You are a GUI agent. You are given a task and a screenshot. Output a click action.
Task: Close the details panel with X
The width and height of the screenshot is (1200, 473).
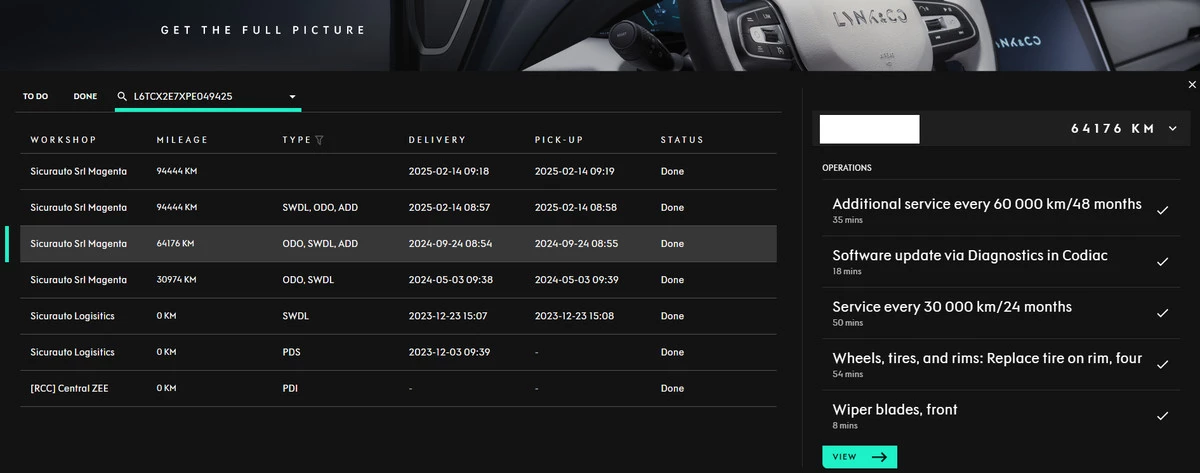1191,86
